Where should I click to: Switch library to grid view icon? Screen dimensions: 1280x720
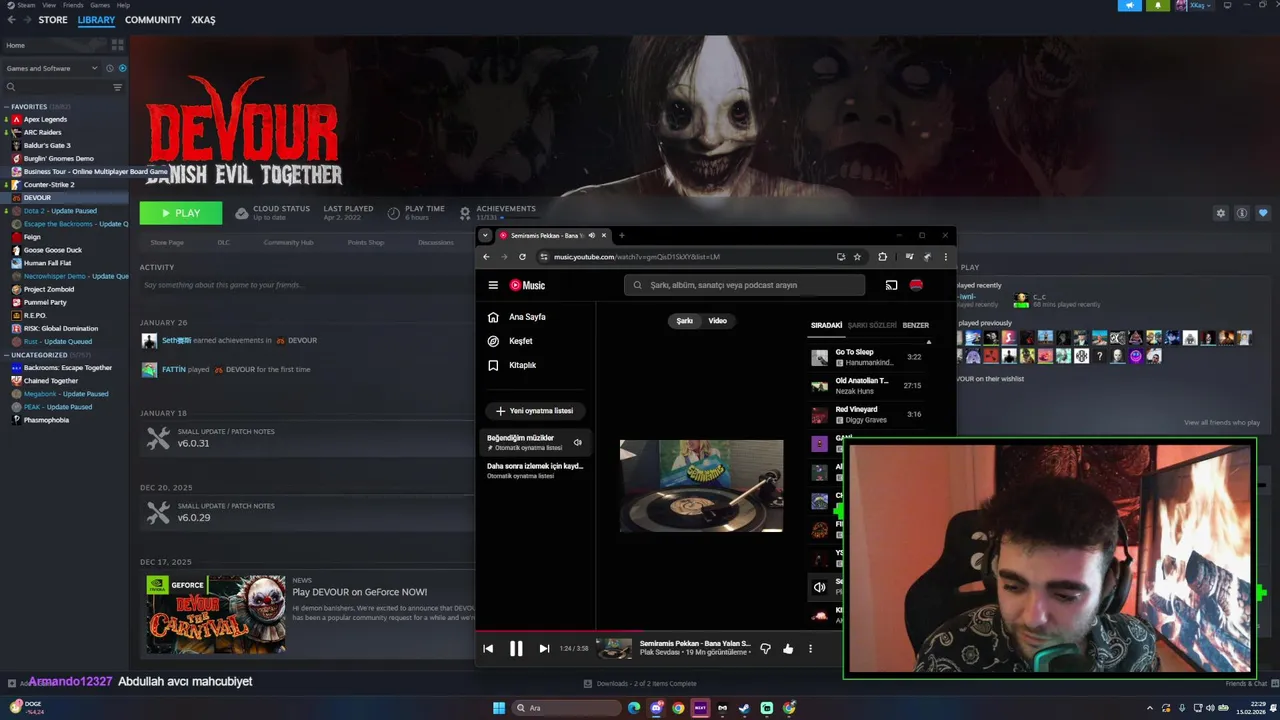(117, 45)
